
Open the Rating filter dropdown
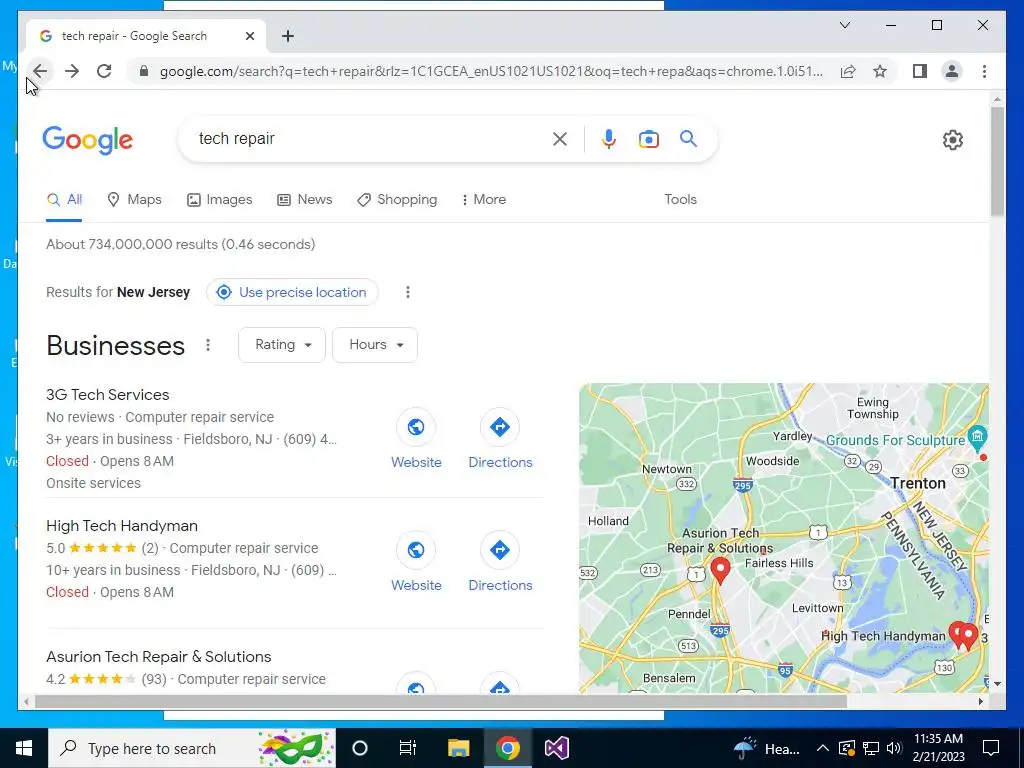click(282, 345)
